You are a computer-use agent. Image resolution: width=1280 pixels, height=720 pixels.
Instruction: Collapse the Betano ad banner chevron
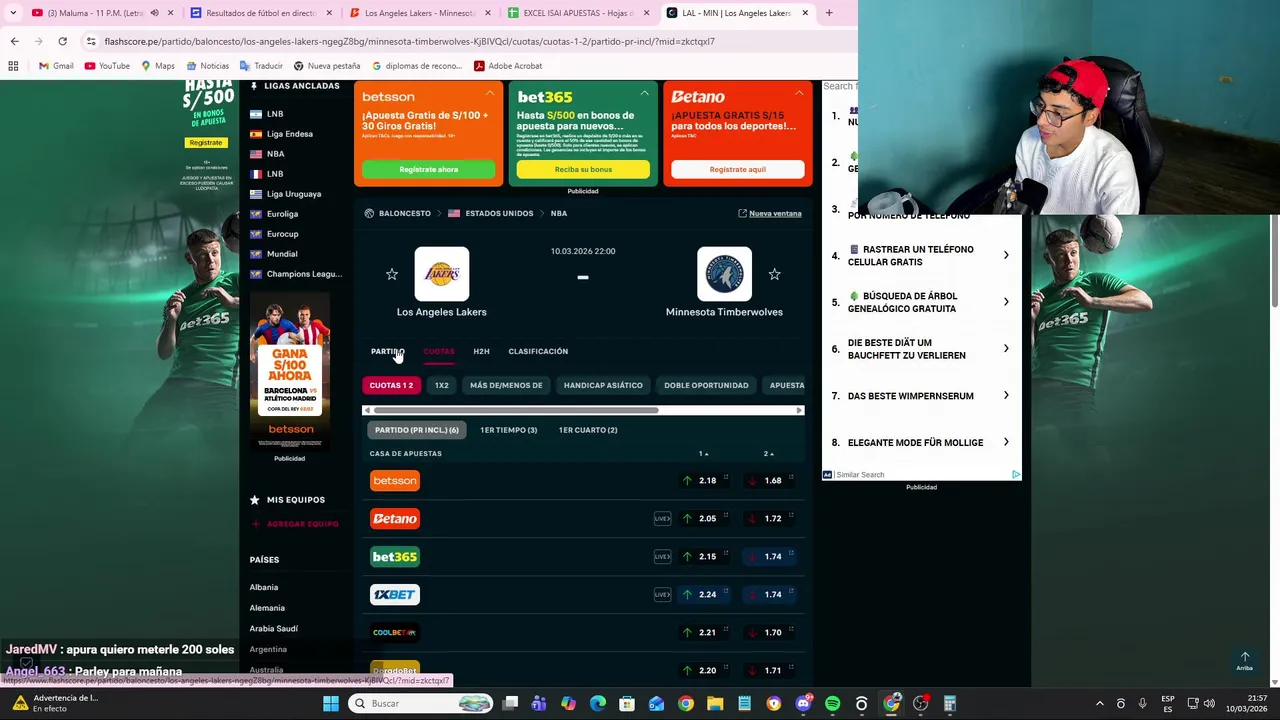pos(799,93)
